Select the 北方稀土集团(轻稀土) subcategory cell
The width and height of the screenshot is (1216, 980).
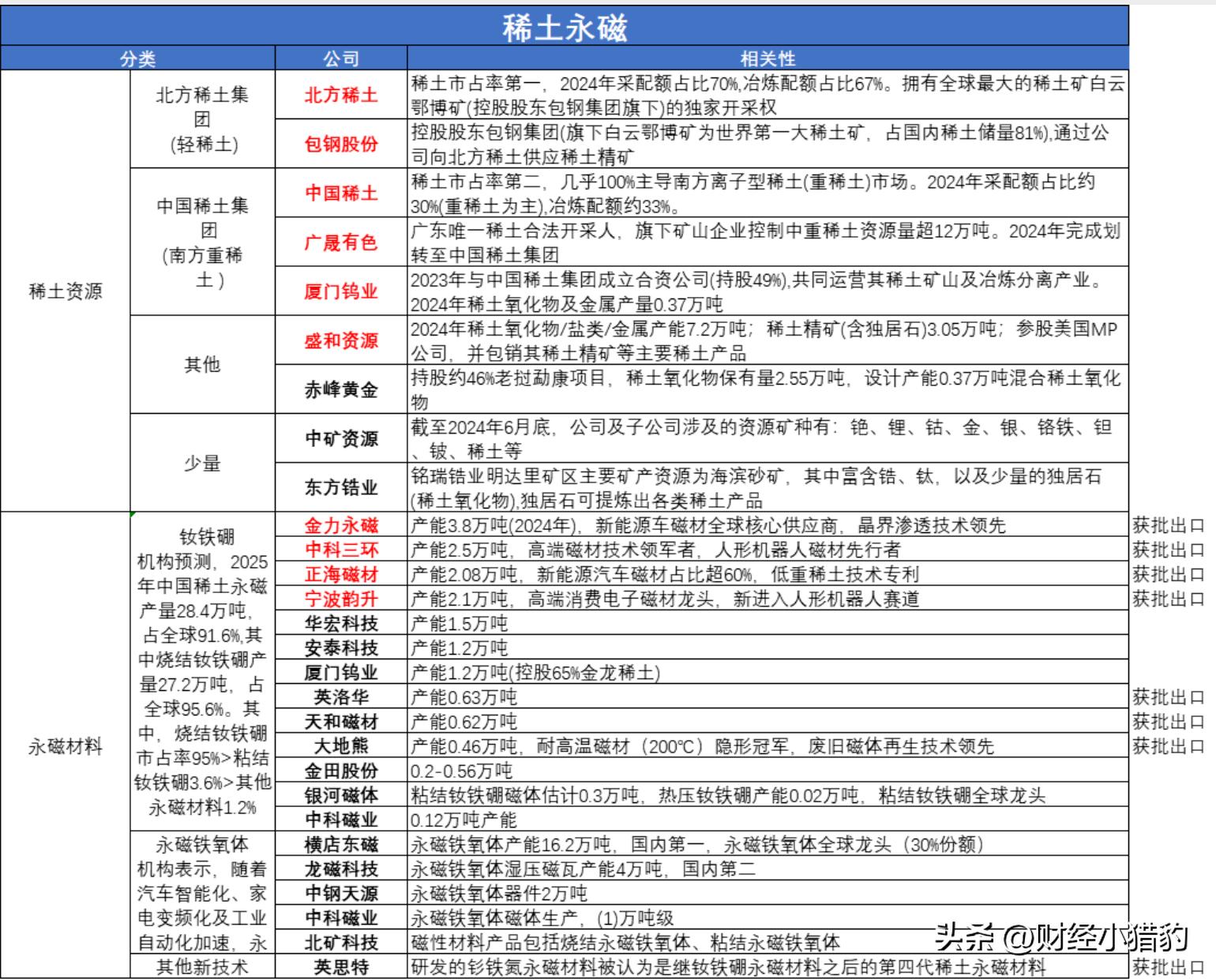(202, 119)
